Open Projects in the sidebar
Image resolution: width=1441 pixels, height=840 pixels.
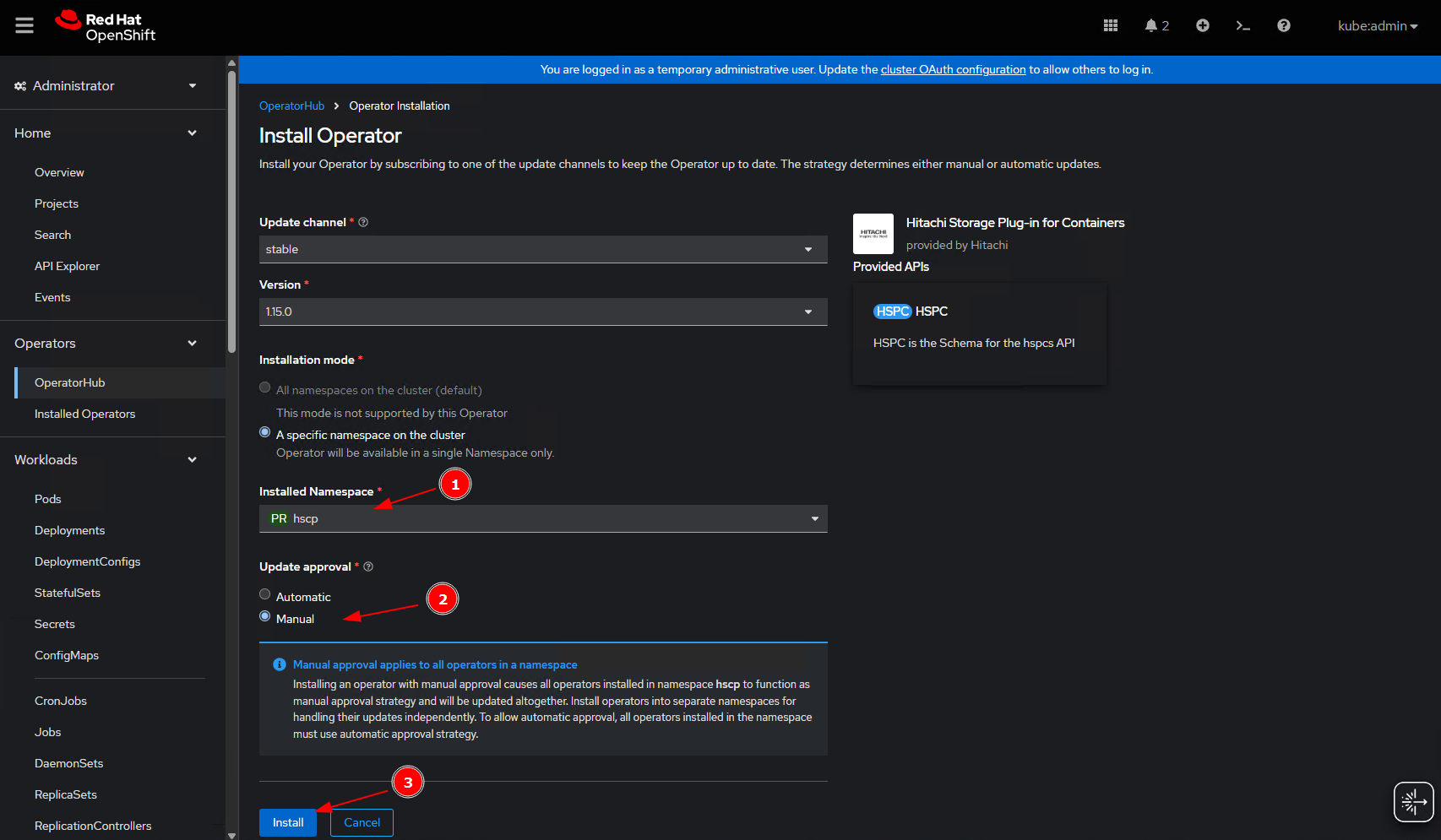[57, 203]
